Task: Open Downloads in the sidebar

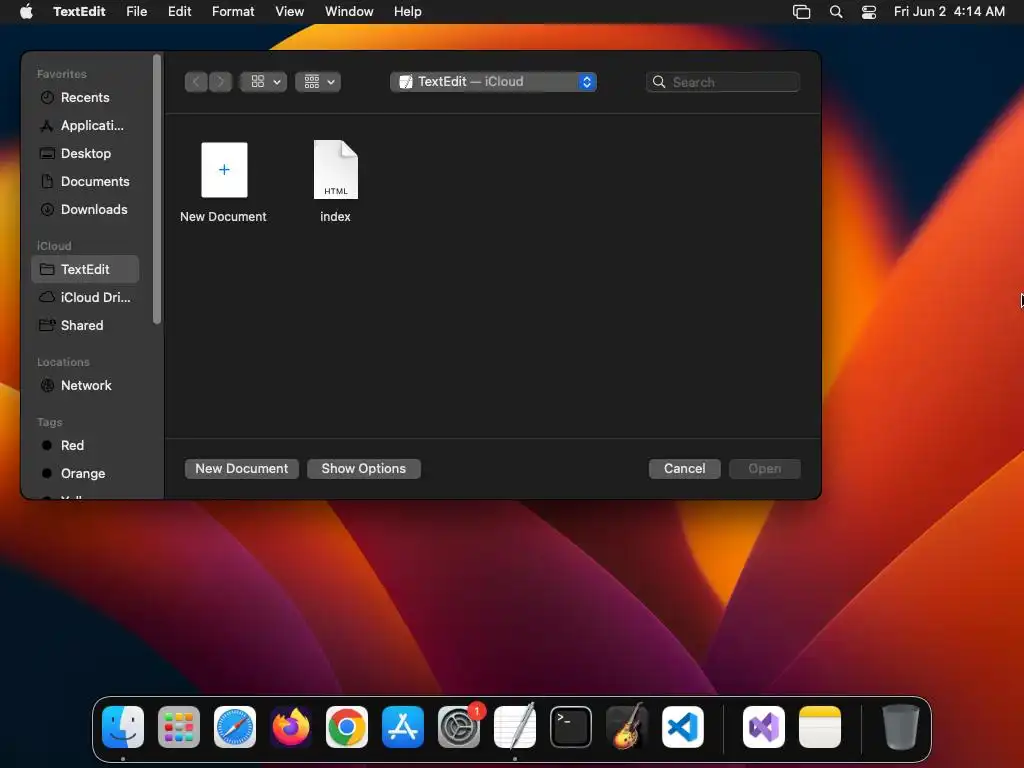Action: tap(85, 210)
